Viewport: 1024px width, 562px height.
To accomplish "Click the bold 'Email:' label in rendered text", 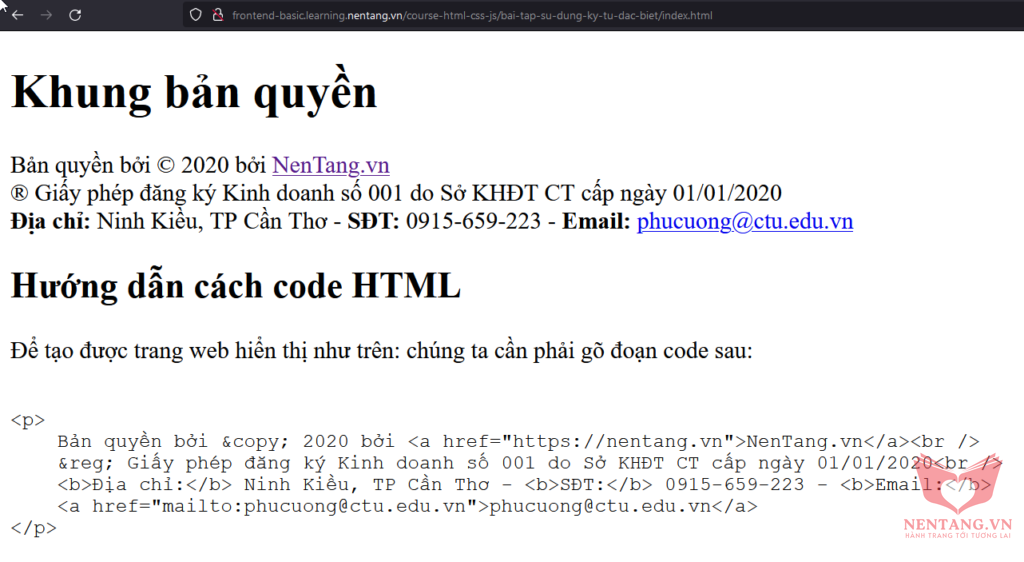I will (x=596, y=221).
